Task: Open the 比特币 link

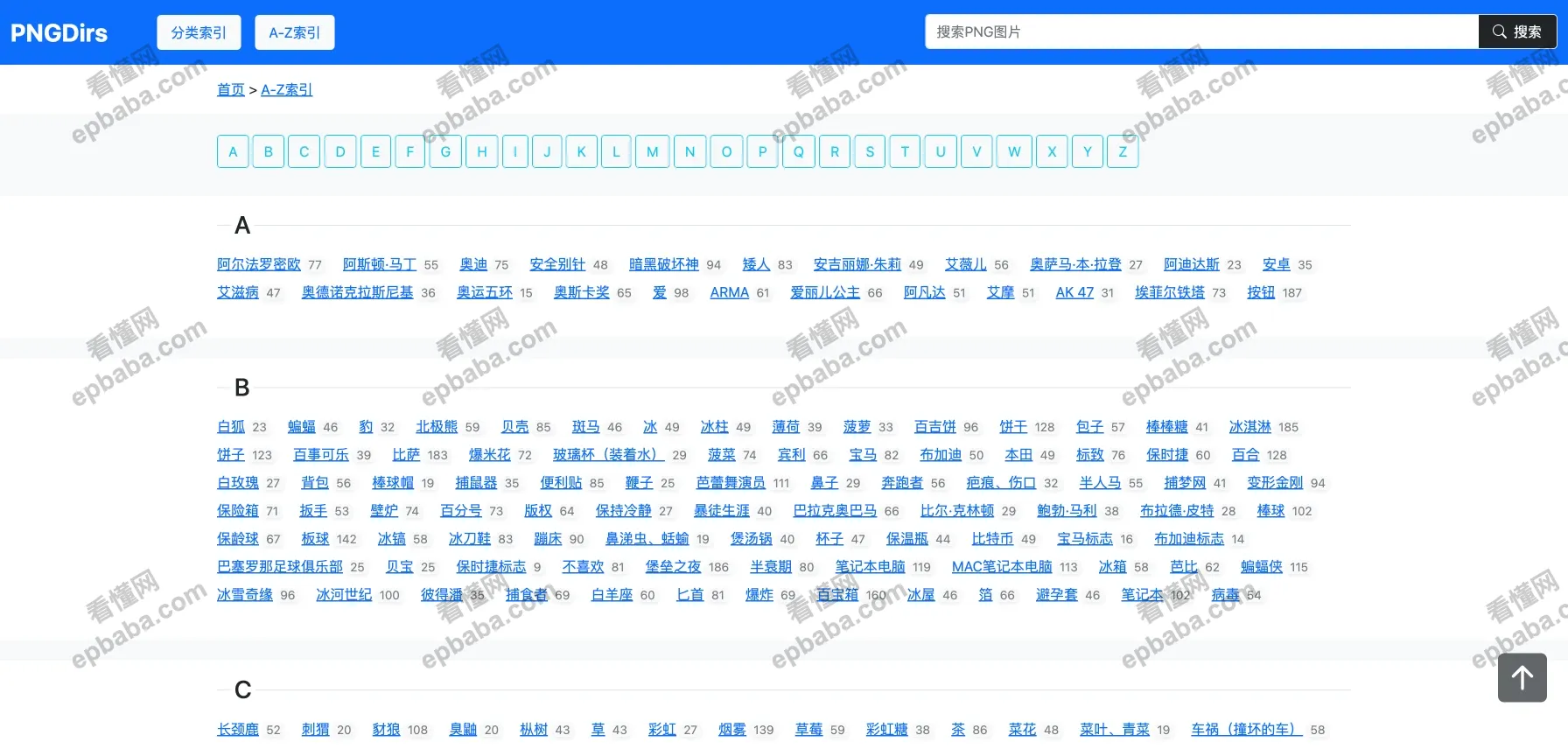Action: (x=992, y=539)
